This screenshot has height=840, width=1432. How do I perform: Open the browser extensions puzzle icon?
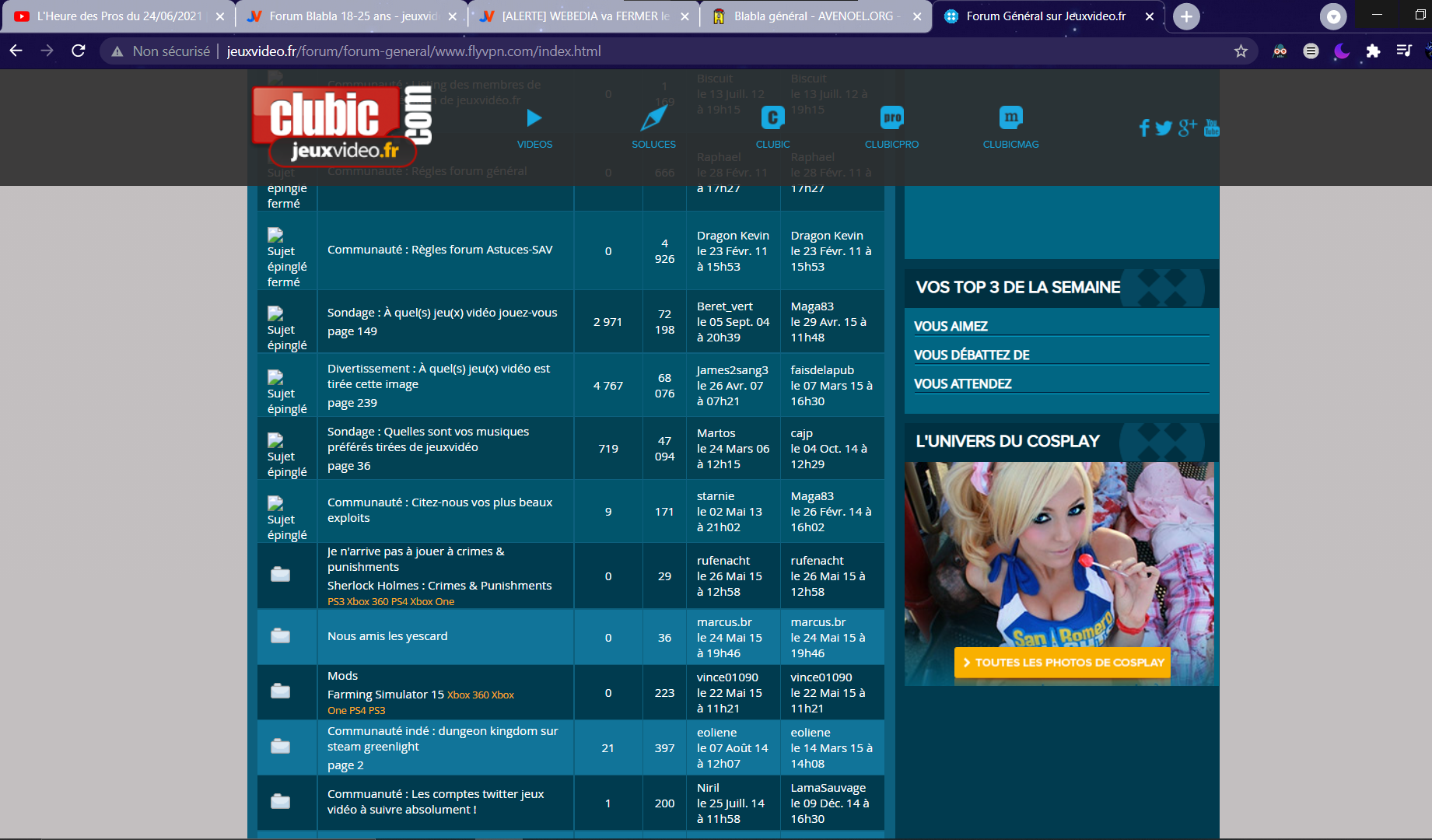click(x=1373, y=51)
